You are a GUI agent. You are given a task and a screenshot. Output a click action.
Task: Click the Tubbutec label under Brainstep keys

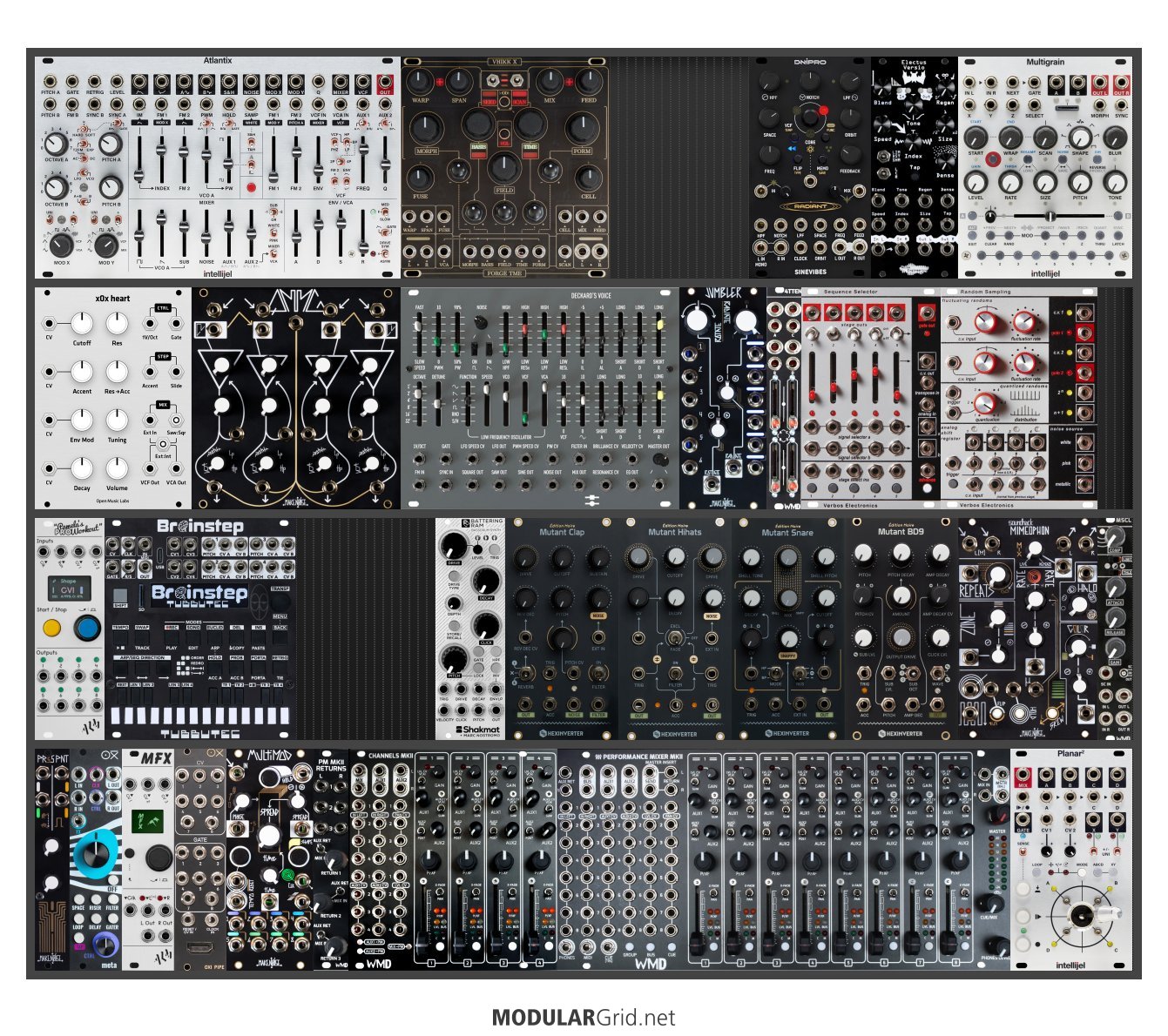(200, 734)
